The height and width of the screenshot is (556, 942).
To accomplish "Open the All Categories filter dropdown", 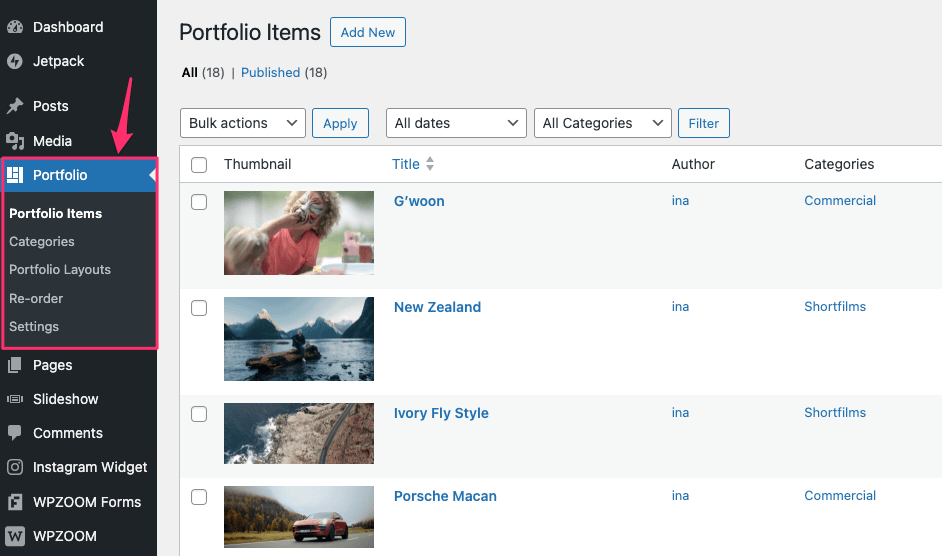I will [x=602, y=123].
